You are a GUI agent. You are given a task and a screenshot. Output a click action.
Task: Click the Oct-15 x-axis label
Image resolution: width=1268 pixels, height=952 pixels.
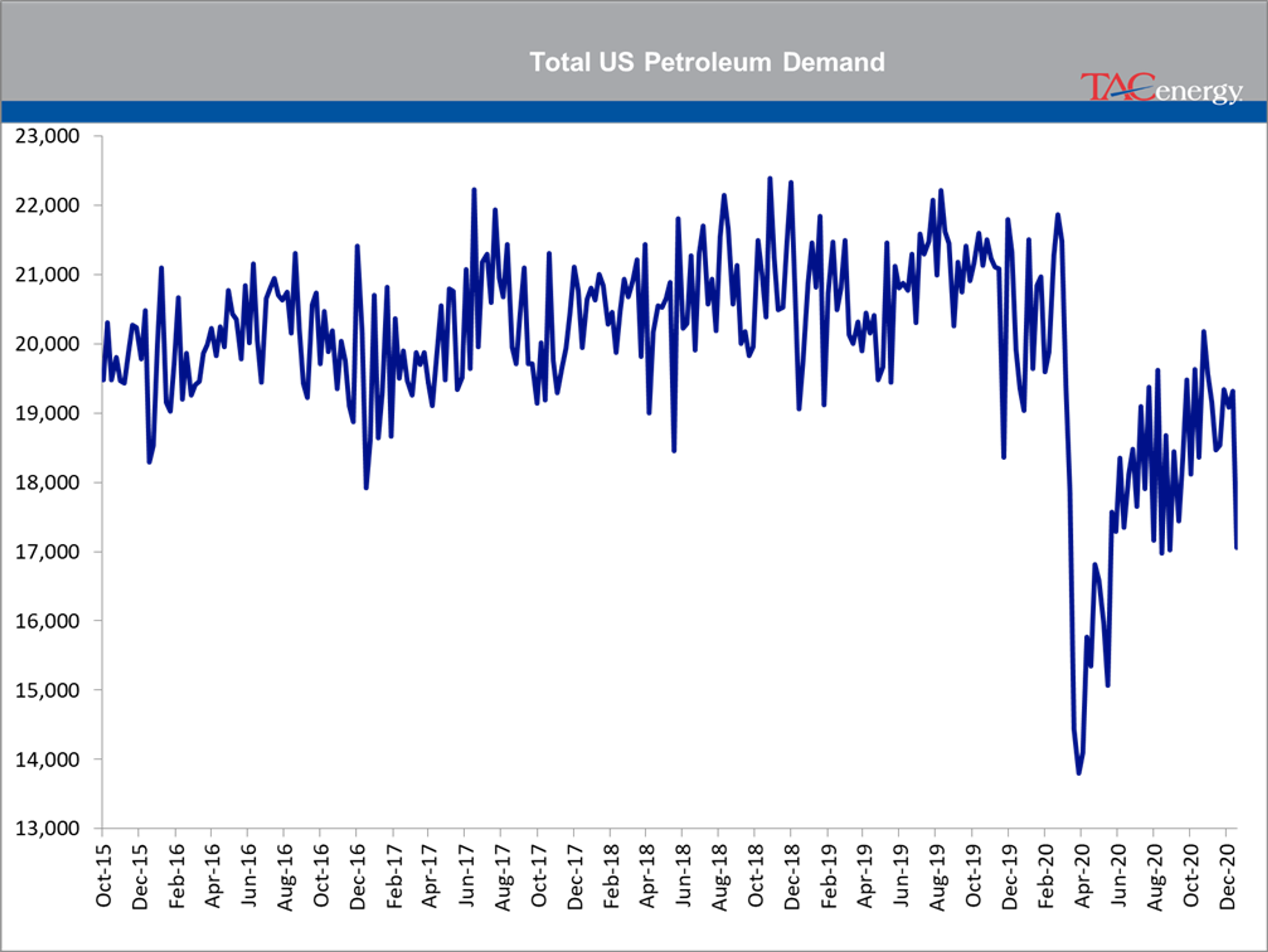tap(104, 875)
